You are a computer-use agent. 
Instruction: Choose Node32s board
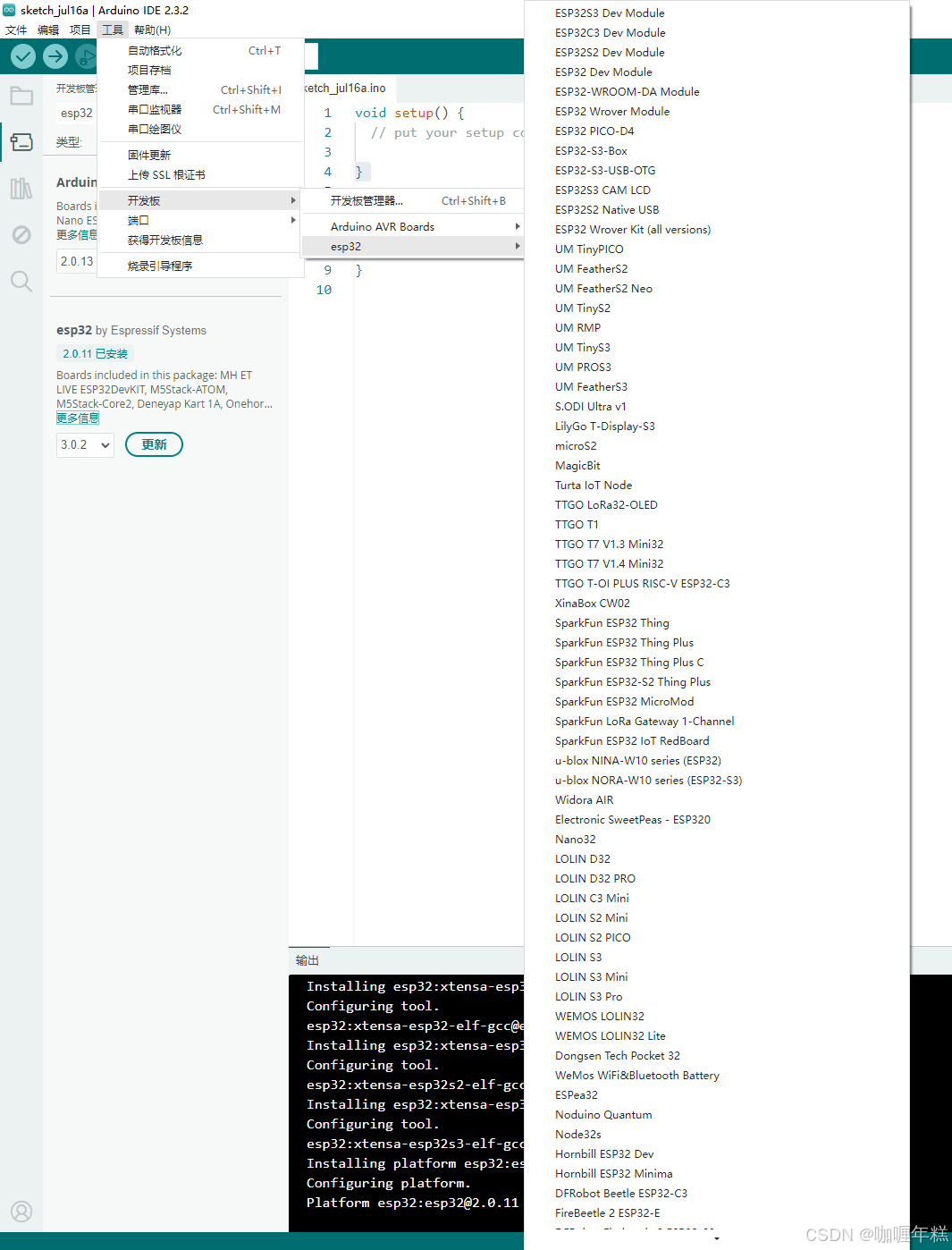point(717,1135)
